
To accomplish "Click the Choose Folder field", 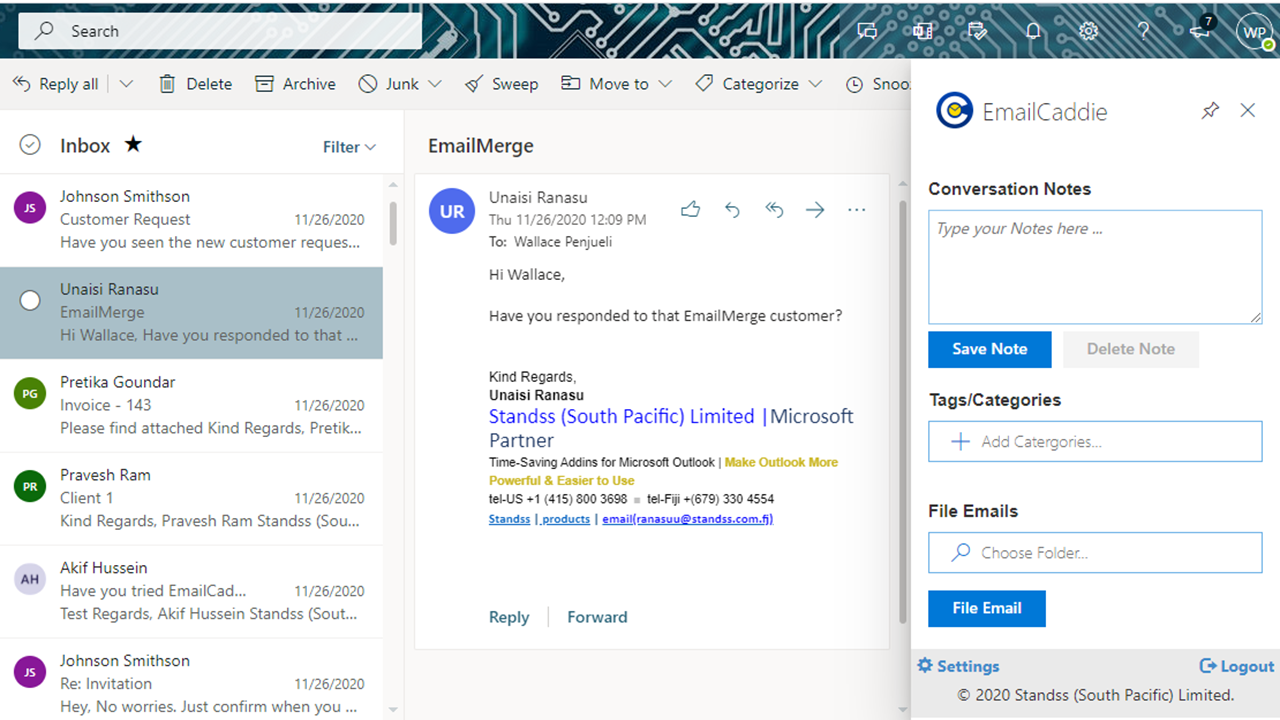I will point(1095,552).
